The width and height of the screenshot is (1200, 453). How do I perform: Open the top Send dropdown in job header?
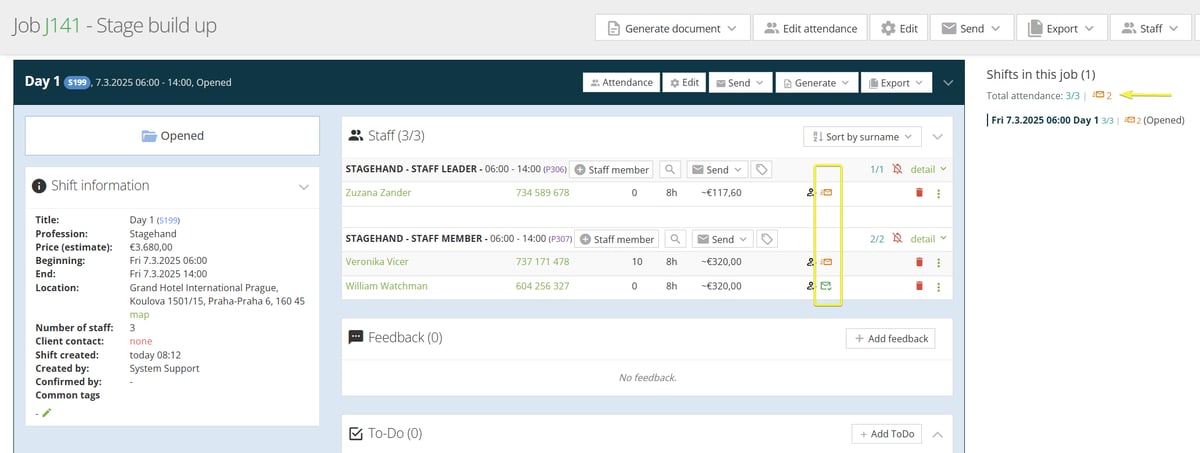(972, 29)
